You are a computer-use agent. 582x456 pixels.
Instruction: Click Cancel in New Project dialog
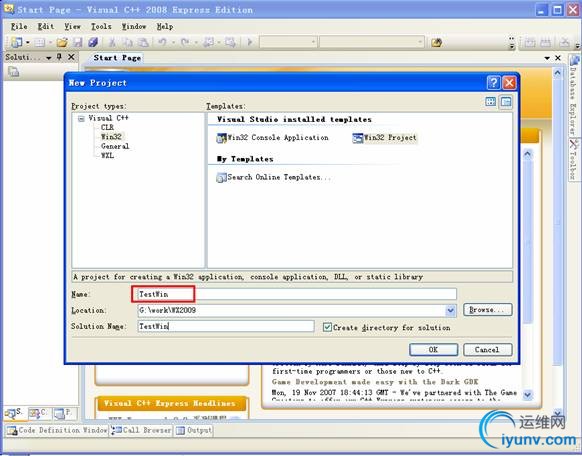[487, 350]
